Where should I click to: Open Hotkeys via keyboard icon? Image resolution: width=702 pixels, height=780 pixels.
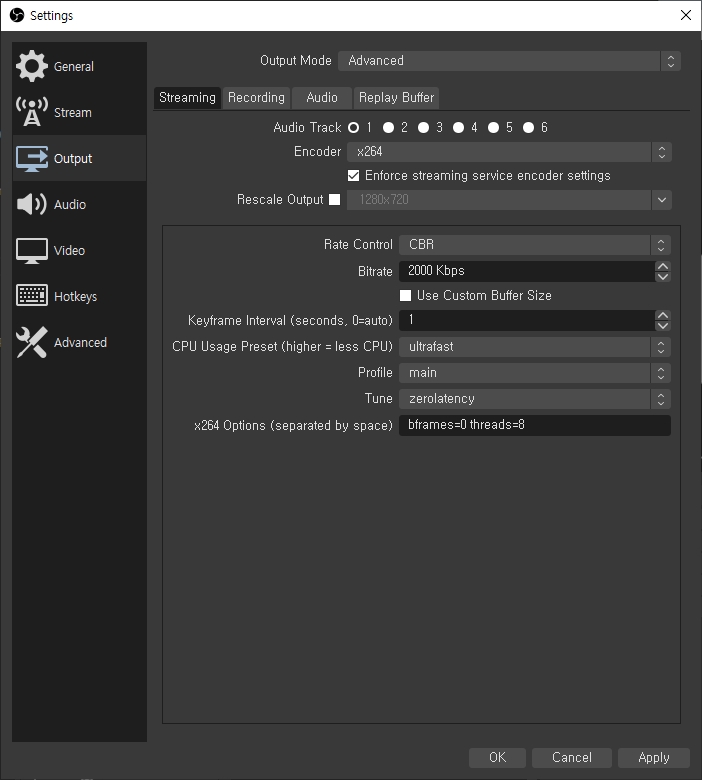32,297
